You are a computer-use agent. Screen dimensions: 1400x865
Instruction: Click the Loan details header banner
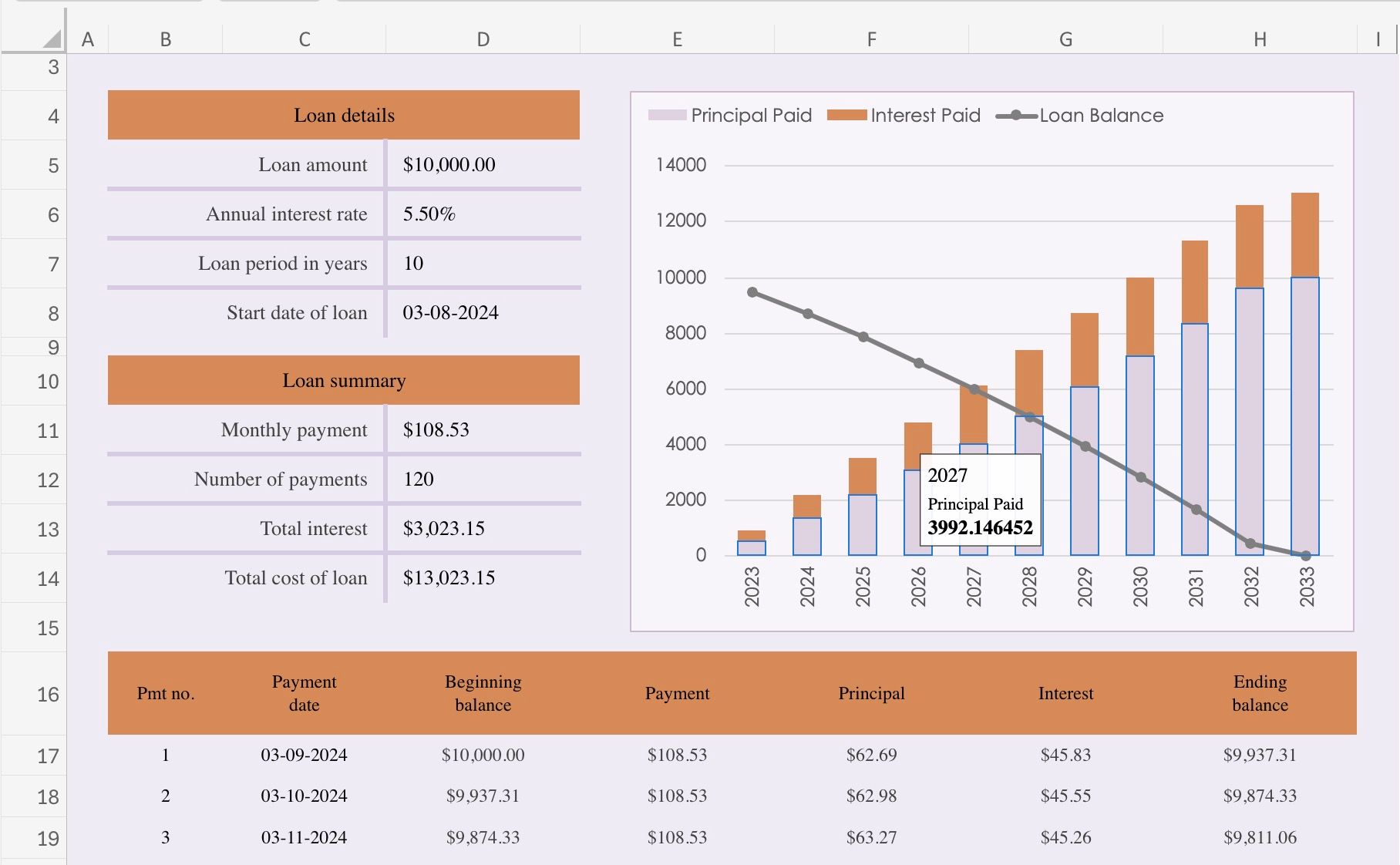[343, 115]
